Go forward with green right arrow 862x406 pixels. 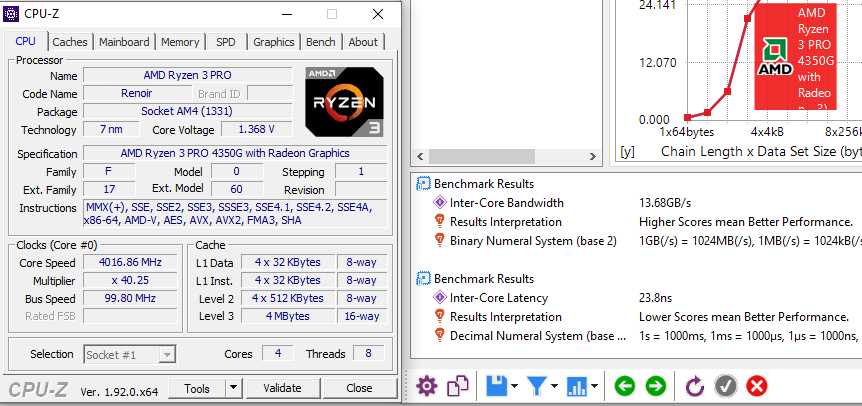tap(655, 385)
